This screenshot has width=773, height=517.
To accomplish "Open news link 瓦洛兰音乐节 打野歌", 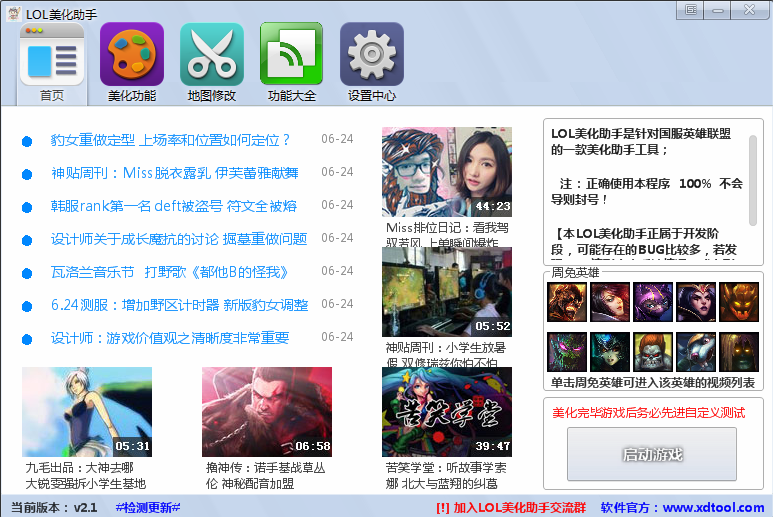I will (169, 272).
